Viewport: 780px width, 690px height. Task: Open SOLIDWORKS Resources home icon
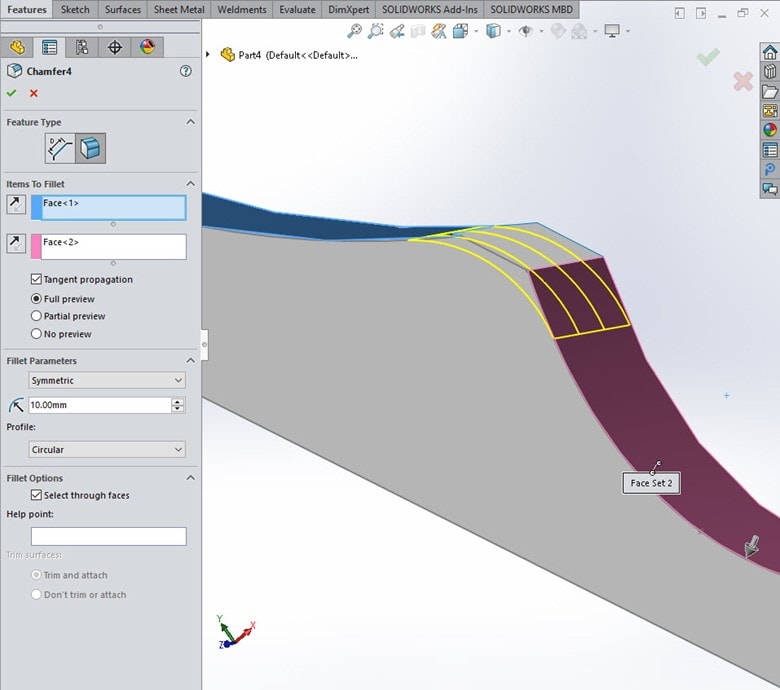point(769,53)
